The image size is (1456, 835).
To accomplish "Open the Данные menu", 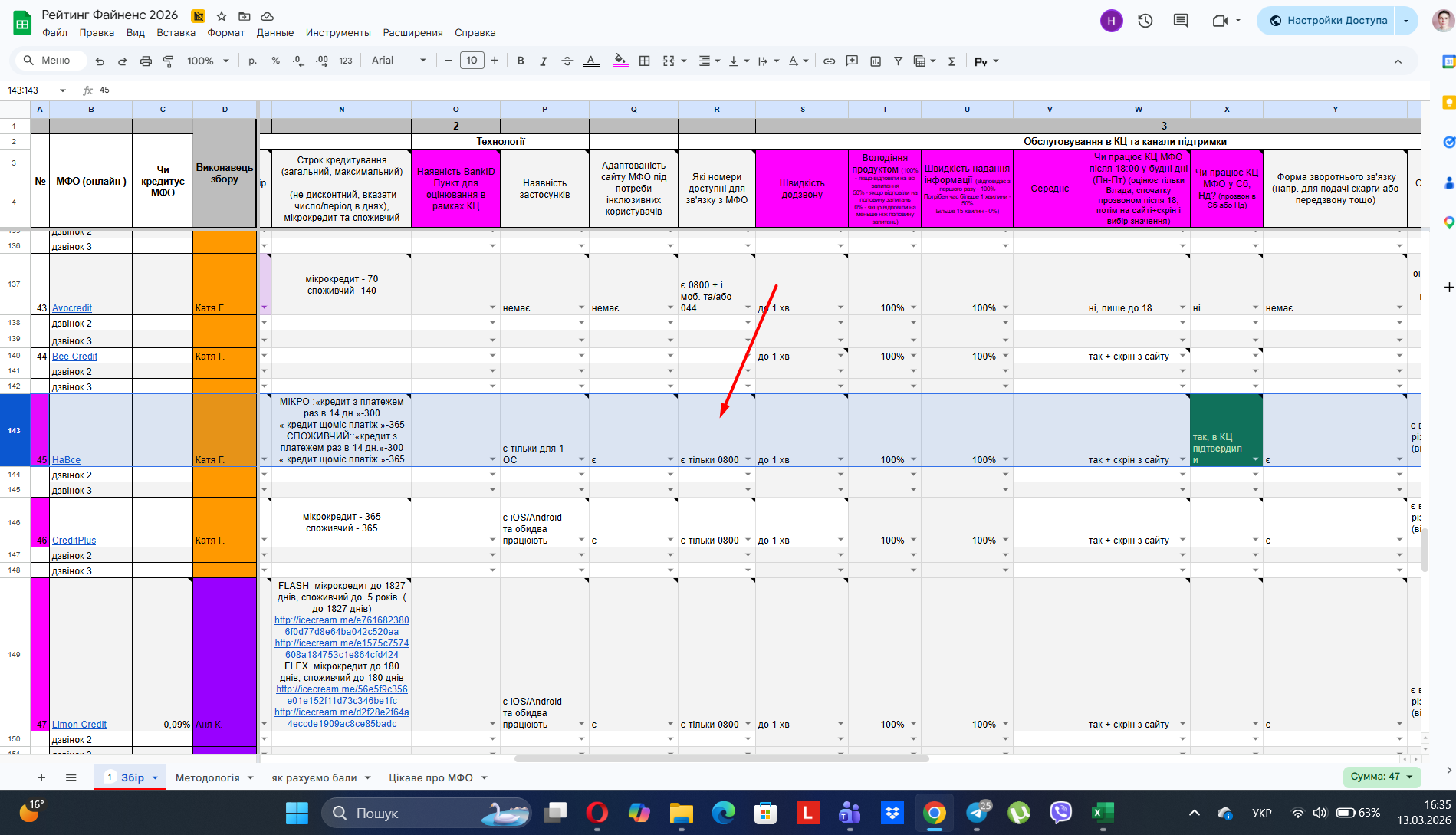I will click(x=274, y=33).
